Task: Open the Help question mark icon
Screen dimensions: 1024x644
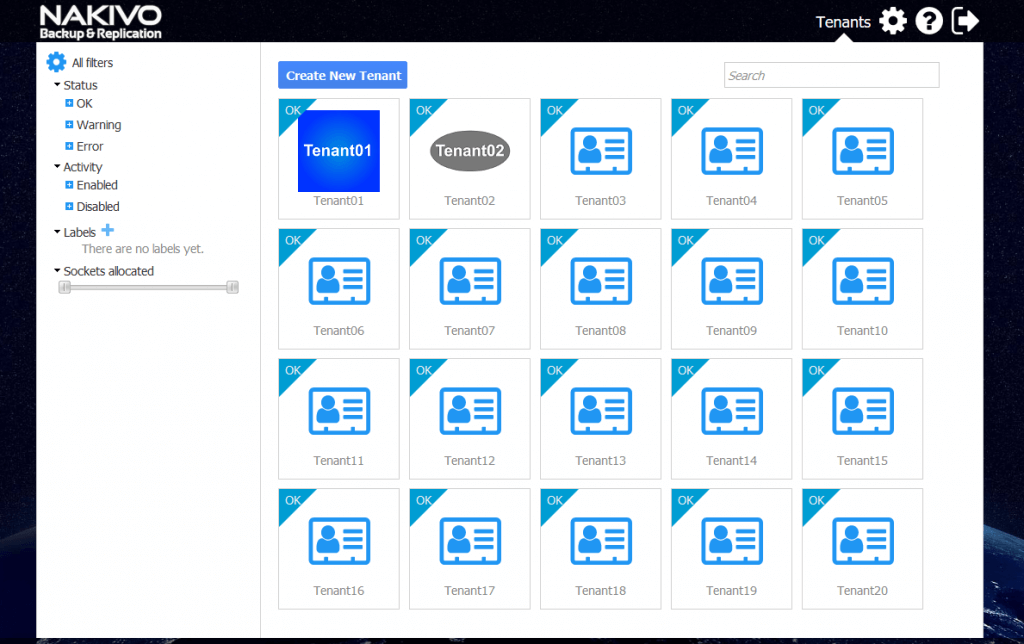Action: click(929, 21)
